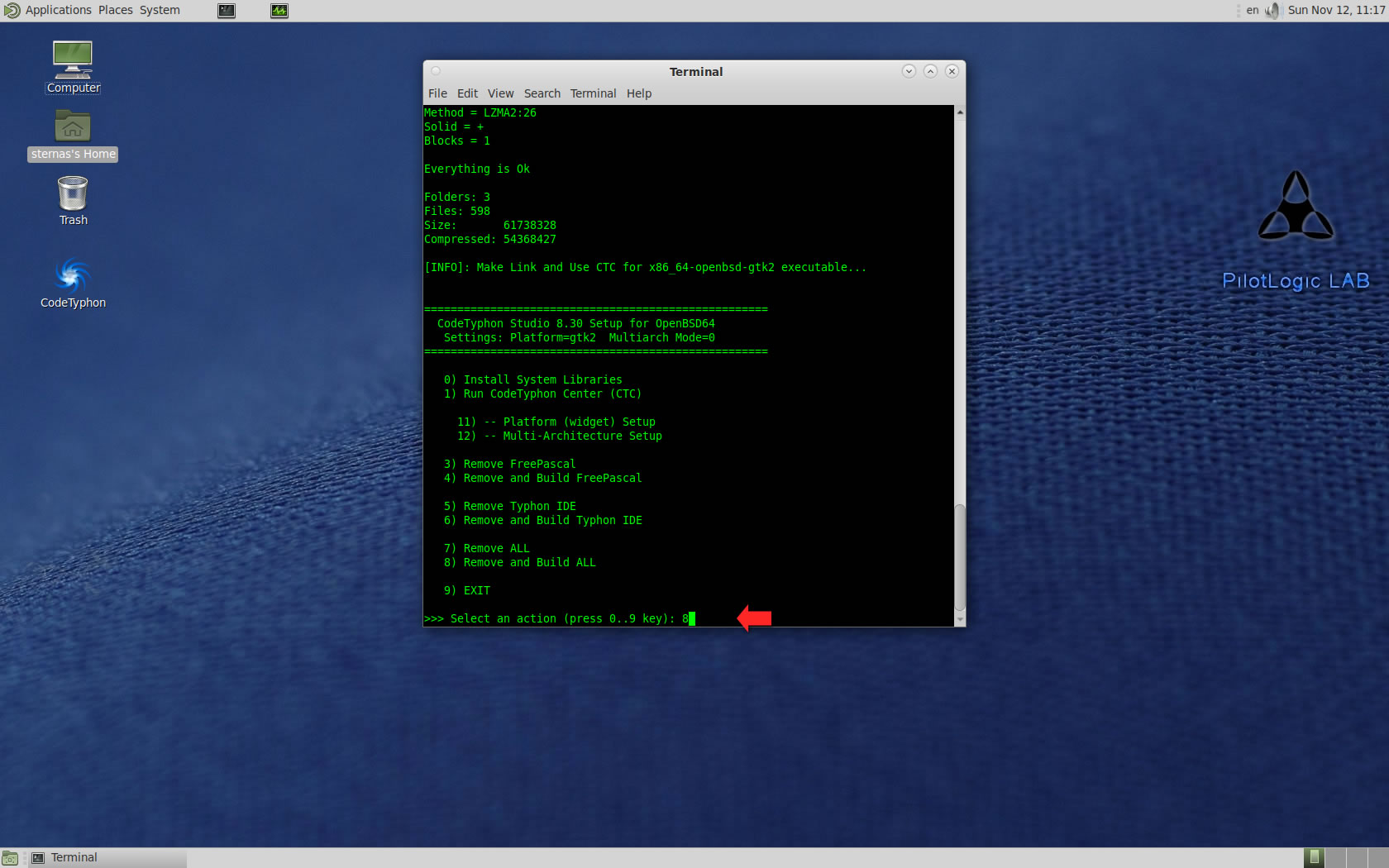Open the Applications menu
Viewport: 1389px width, 868px height.
tap(58, 11)
